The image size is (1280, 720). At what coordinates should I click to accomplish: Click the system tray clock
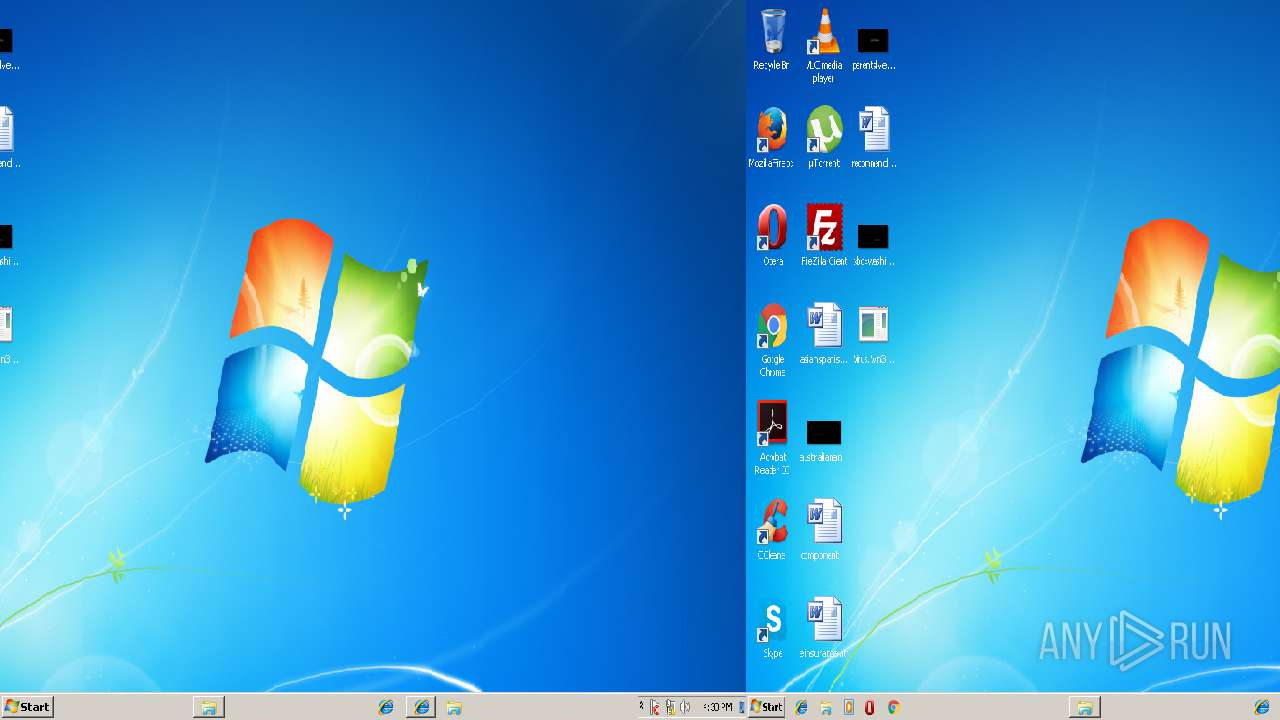point(717,707)
